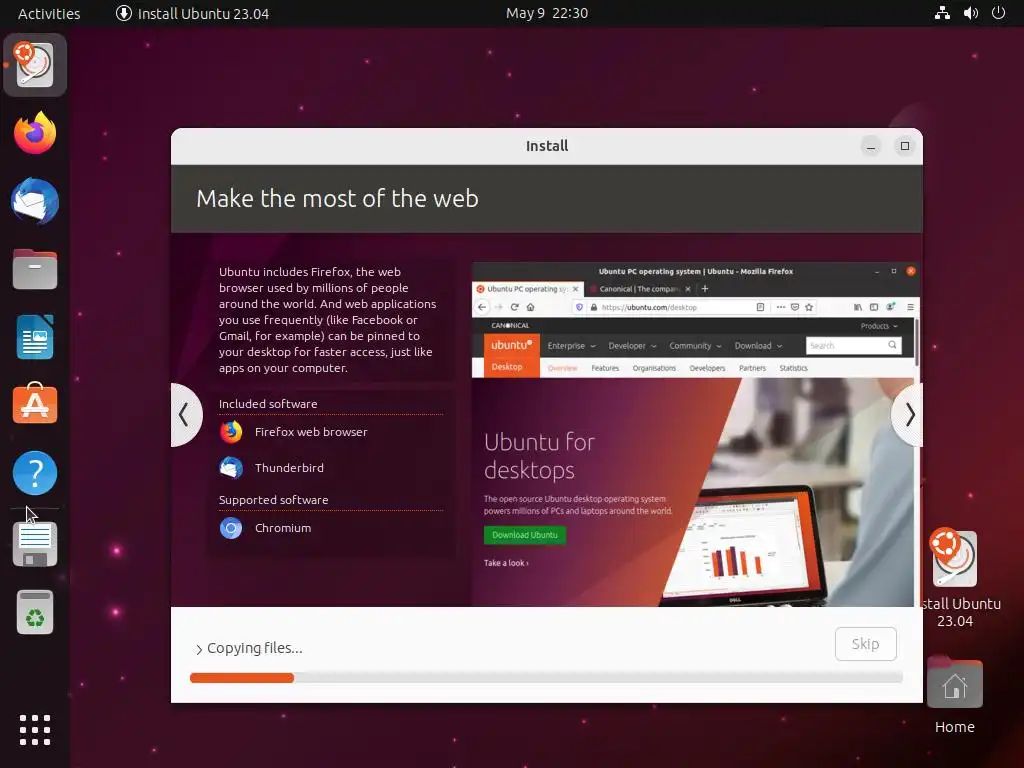Minimize the Install window
This screenshot has width=1024, height=768.
(871, 146)
